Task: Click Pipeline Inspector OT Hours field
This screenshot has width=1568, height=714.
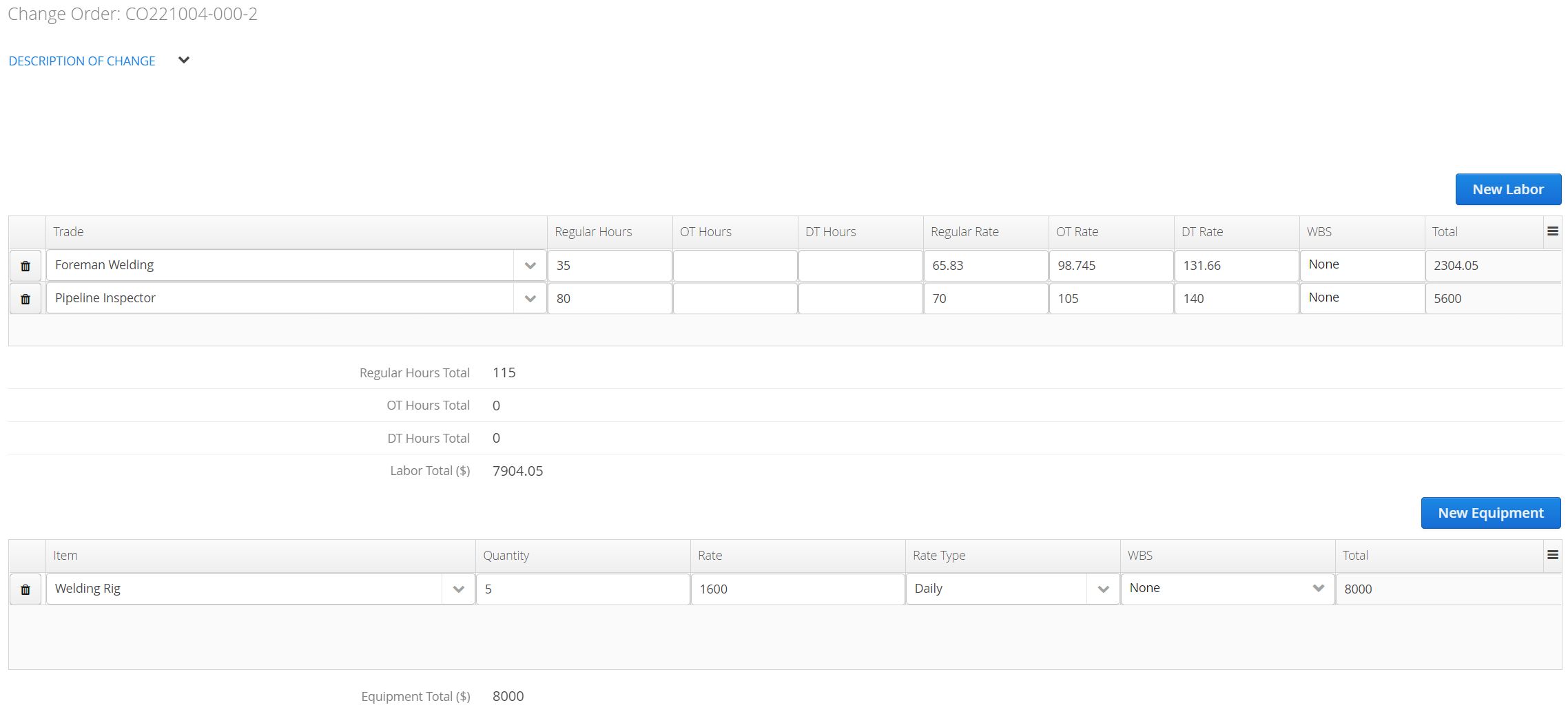Action: click(735, 299)
